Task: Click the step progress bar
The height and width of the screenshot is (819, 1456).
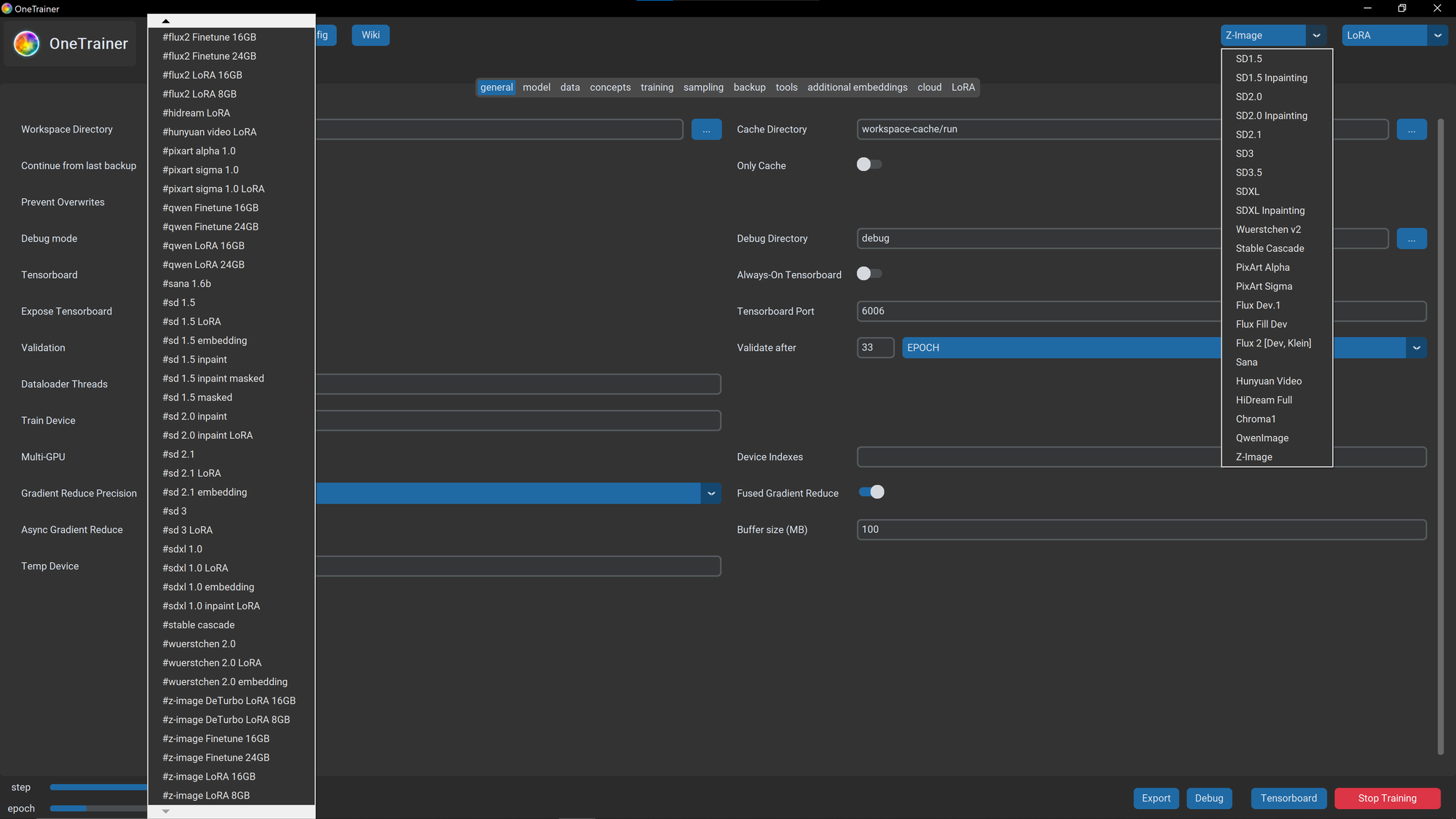Action: (x=98, y=787)
